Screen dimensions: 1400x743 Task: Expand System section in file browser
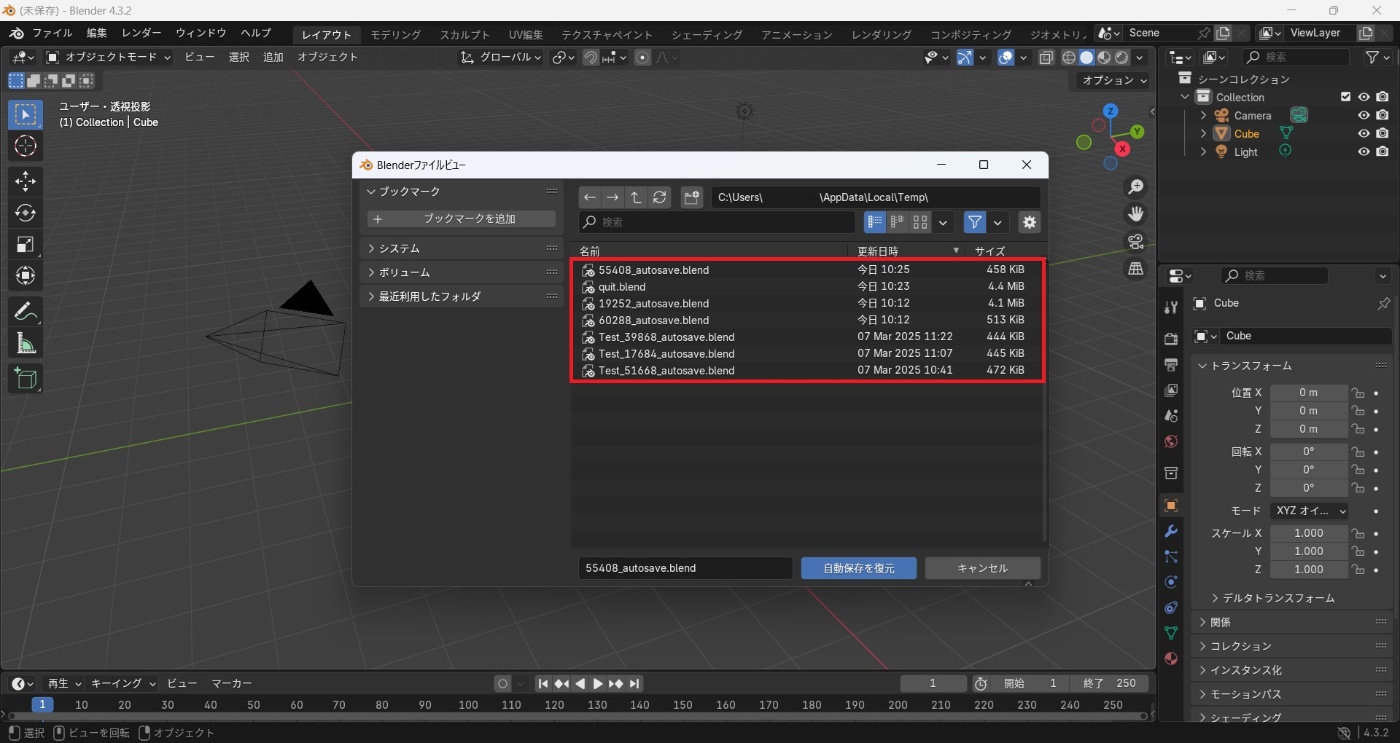point(462,248)
